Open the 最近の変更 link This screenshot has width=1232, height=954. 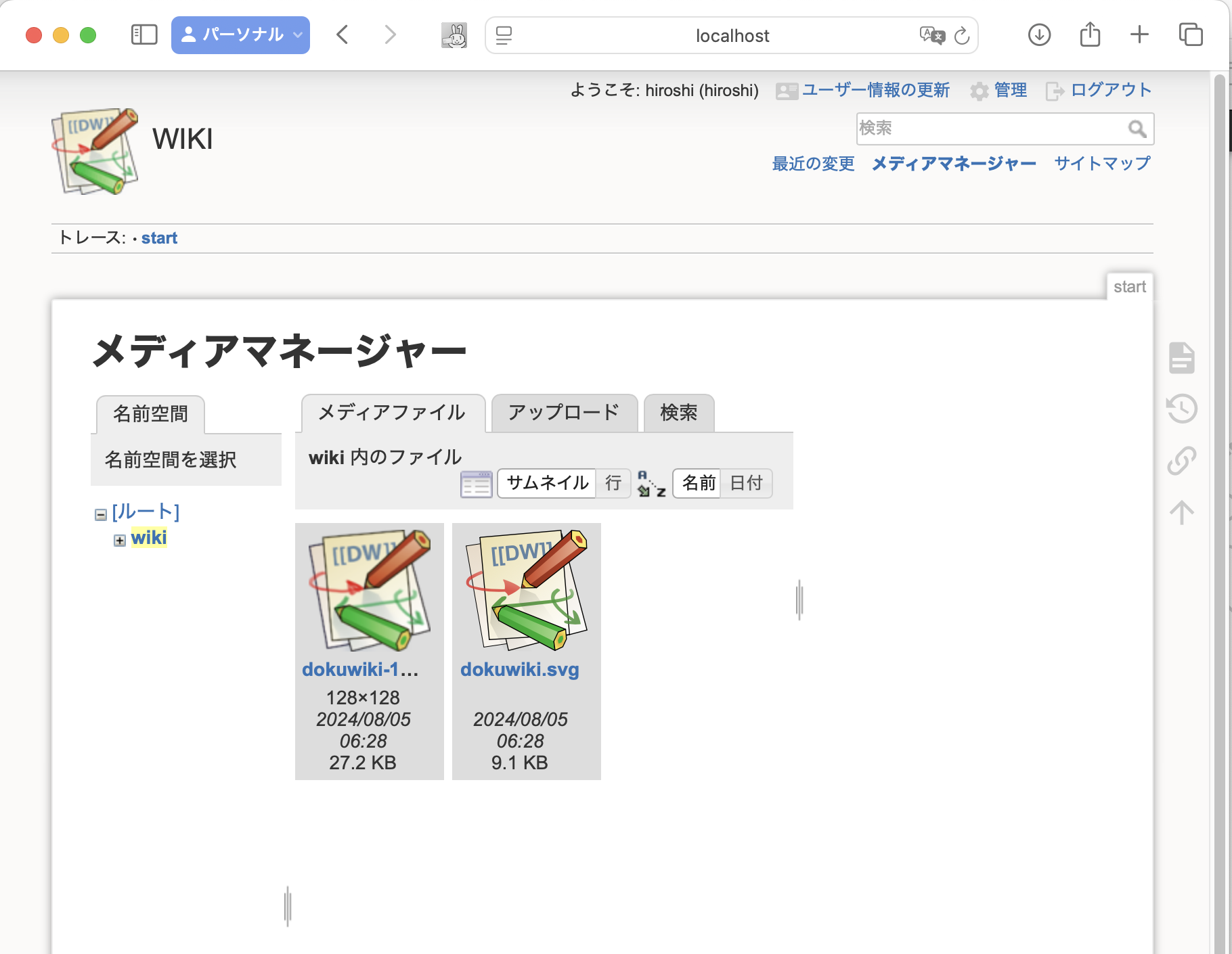tap(812, 163)
